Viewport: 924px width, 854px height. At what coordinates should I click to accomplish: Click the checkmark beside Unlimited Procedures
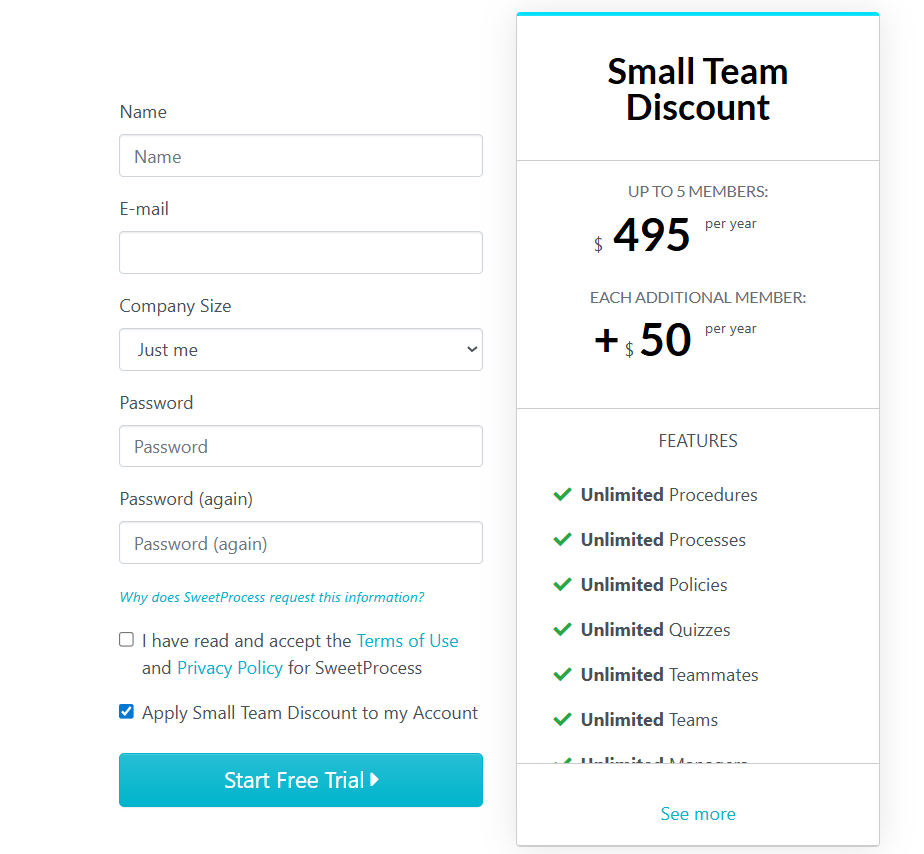[562, 494]
